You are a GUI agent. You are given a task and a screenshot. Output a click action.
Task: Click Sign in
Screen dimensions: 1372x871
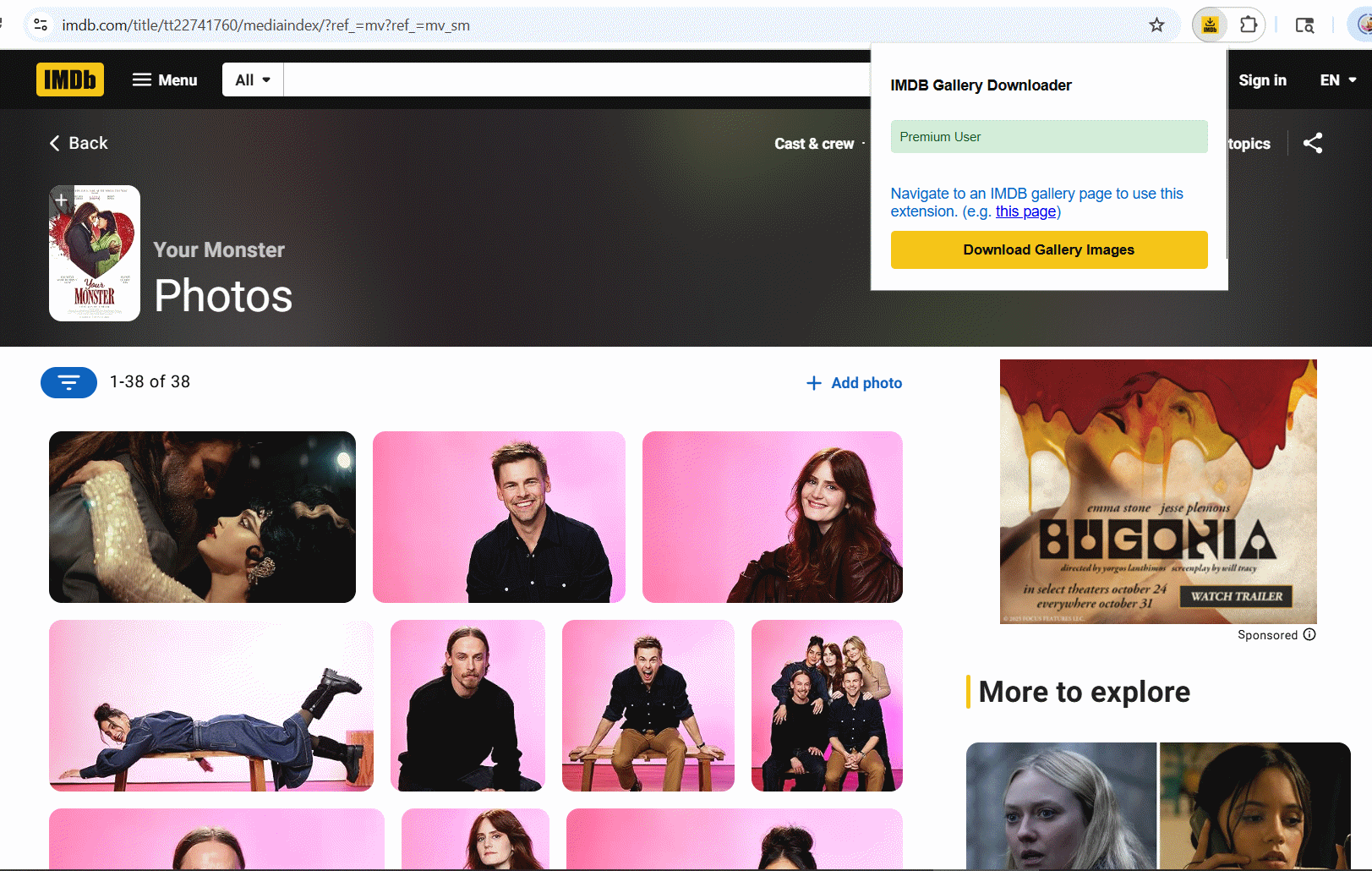(1262, 79)
